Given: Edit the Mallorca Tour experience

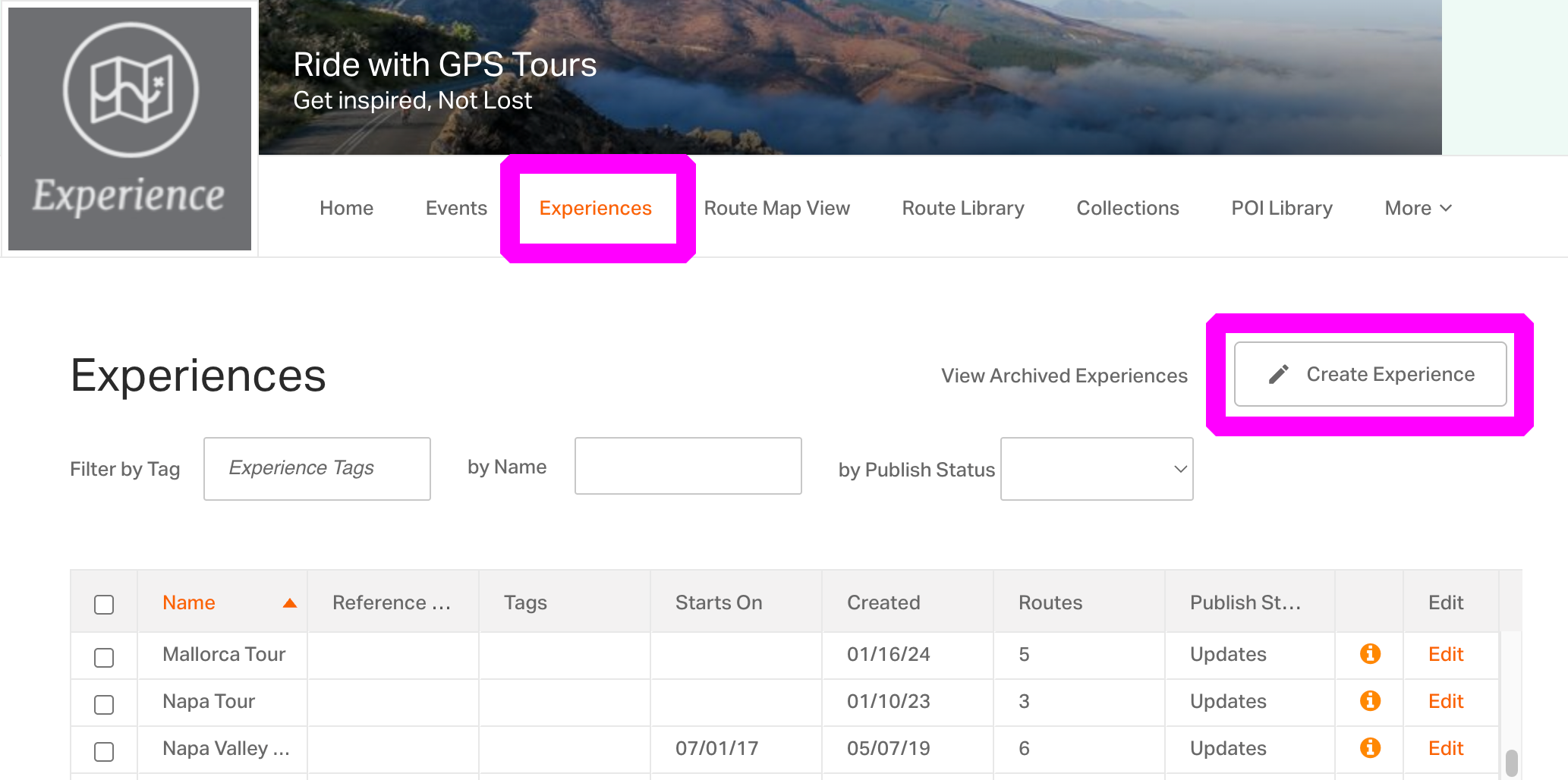Looking at the screenshot, I should [1446, 654].
